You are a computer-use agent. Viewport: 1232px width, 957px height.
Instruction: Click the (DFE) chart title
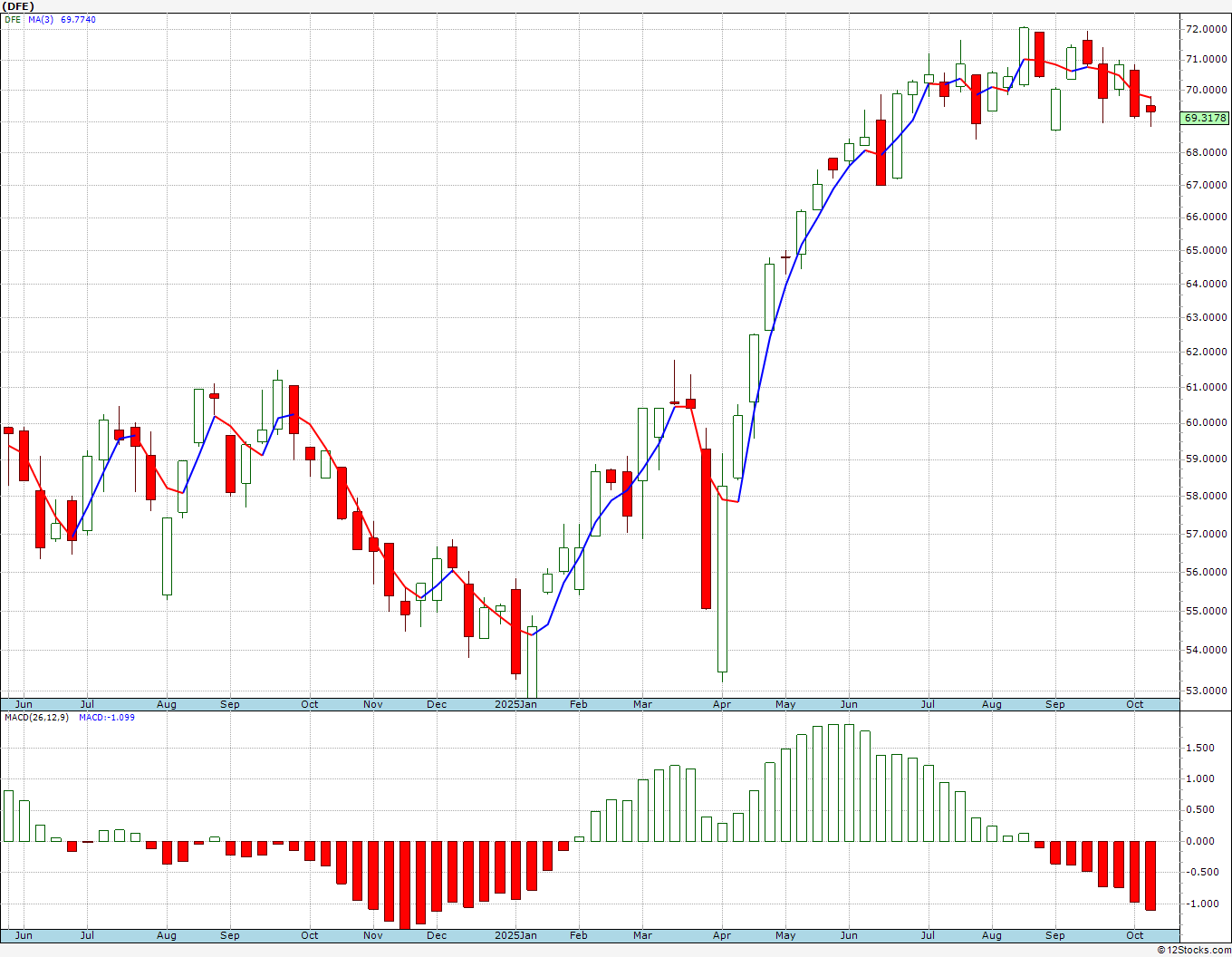coord(18,6)
